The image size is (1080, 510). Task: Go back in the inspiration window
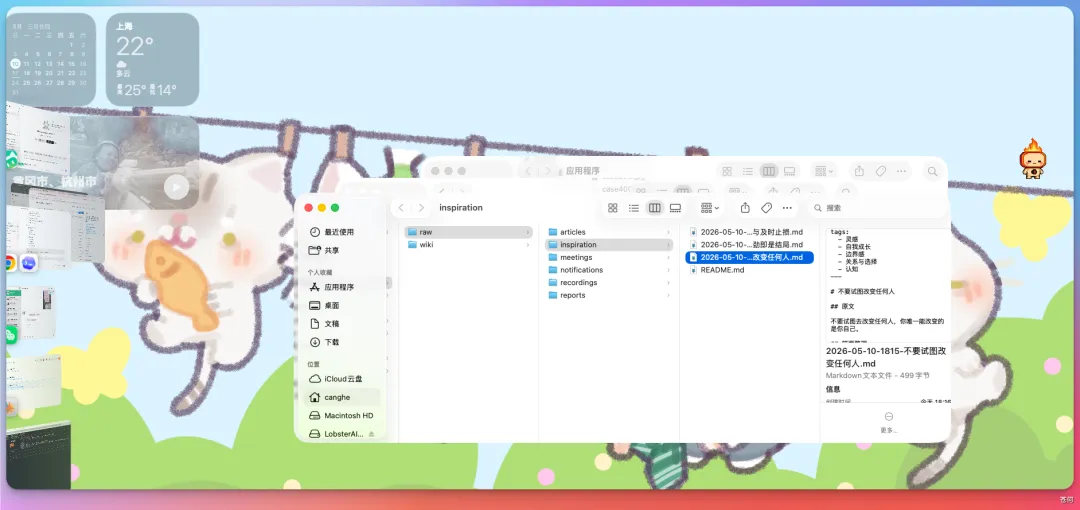tap(401, 207)
